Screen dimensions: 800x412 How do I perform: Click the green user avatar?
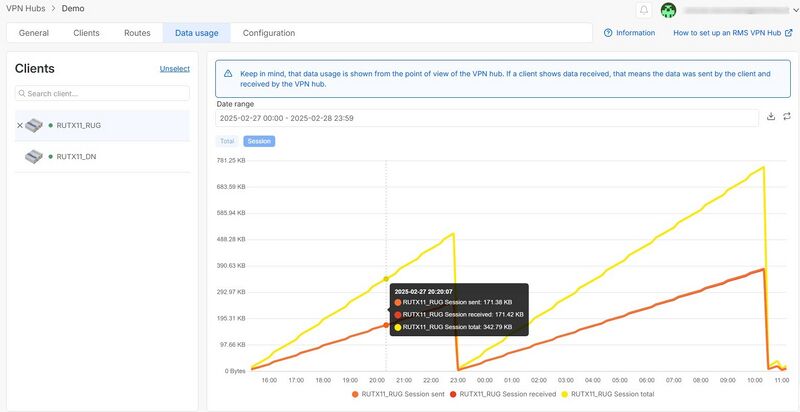[x=668, y=10]
